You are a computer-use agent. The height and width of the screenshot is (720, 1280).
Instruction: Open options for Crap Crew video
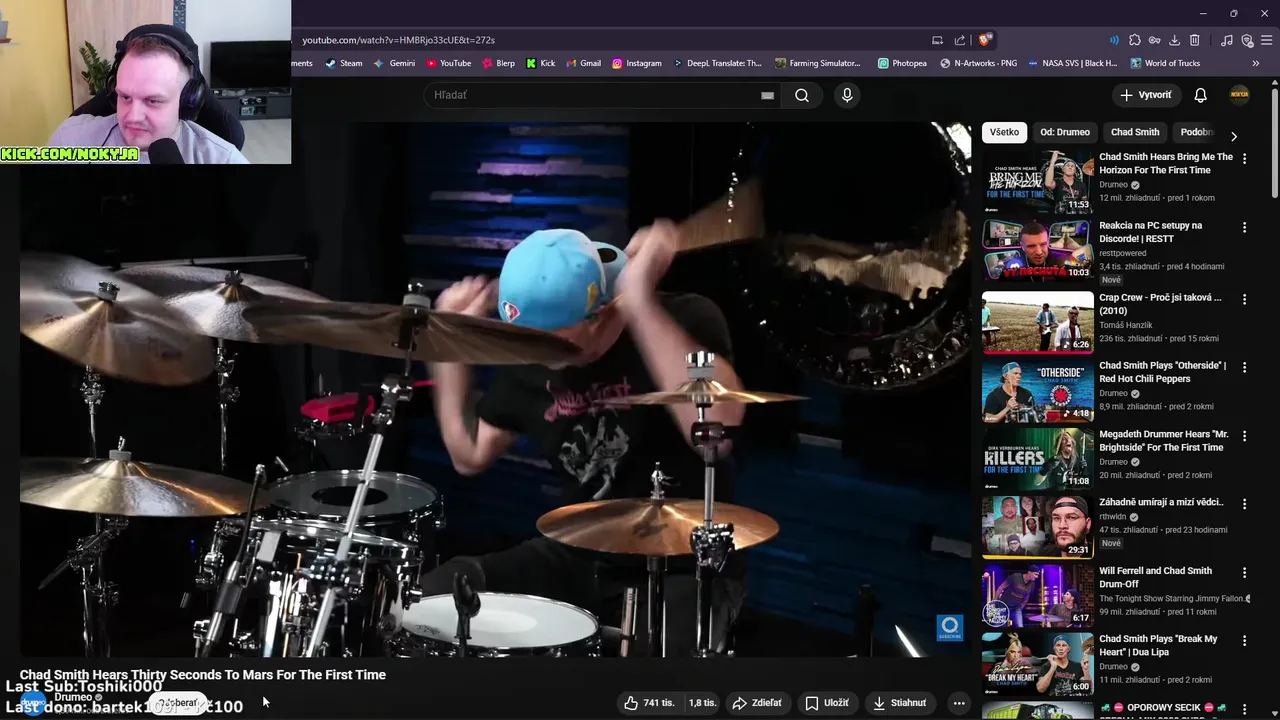(1244, 299)
